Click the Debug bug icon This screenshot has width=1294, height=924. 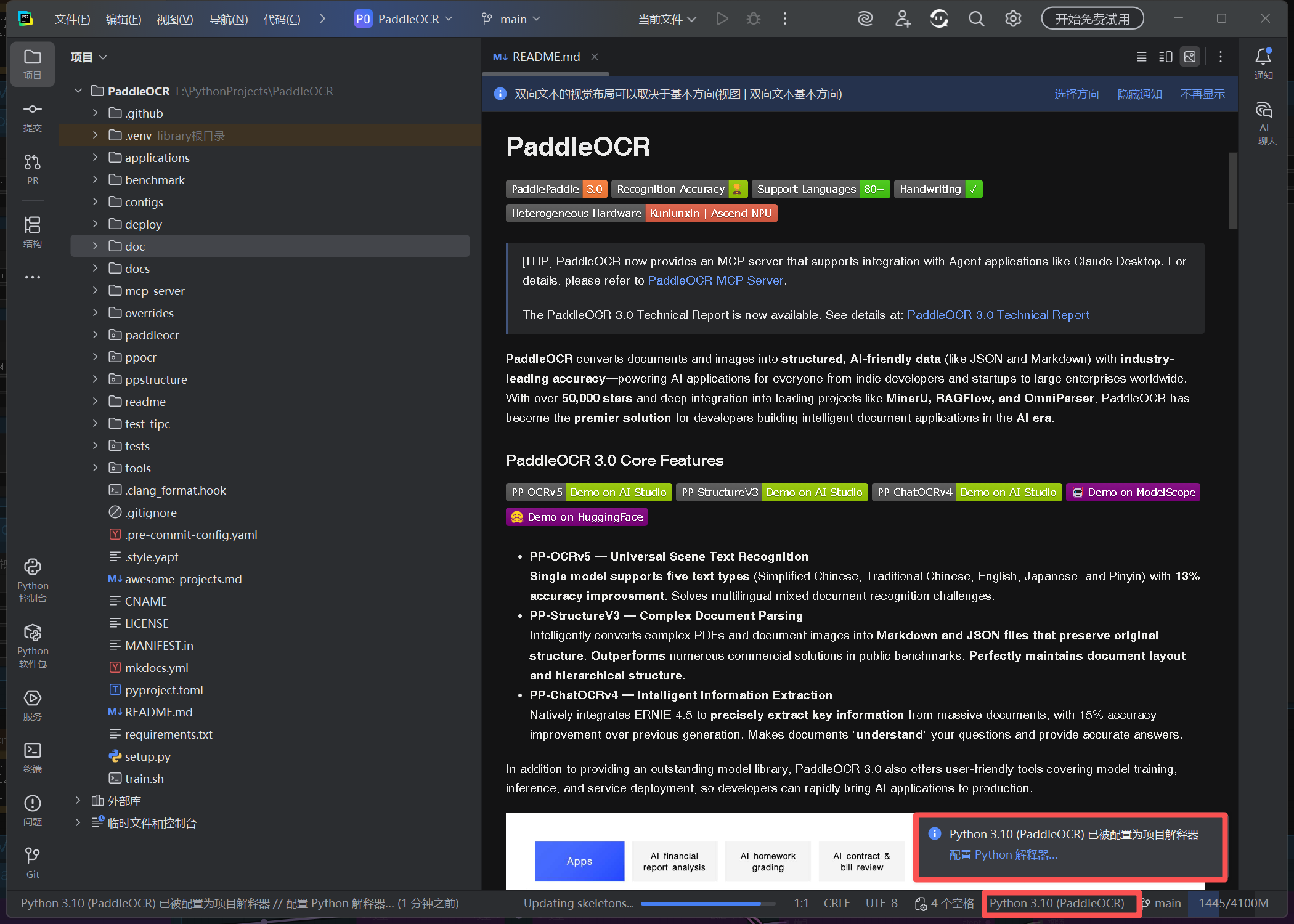click(x=753, y=19)
